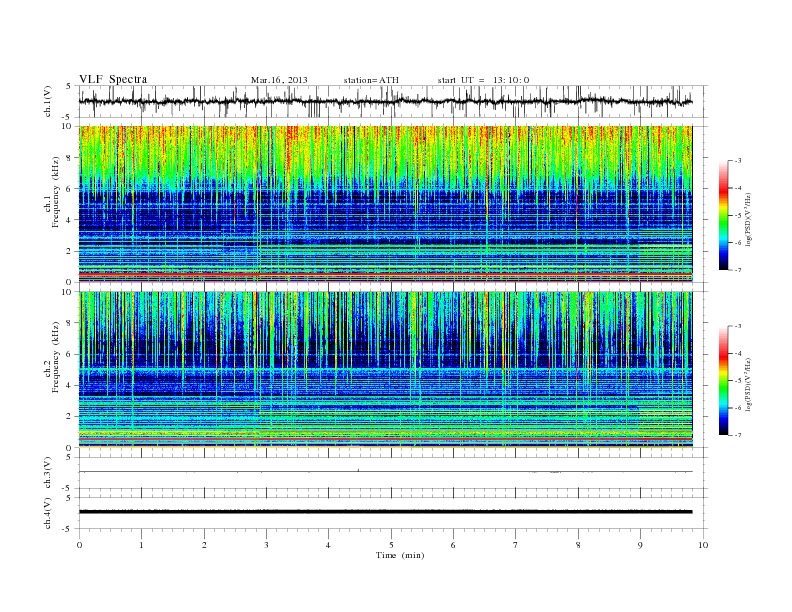The height and width of the screenshot is (612, 792).
Task: Click the ch.1 spectrogram color scale bar
Action: pos(723,215)
